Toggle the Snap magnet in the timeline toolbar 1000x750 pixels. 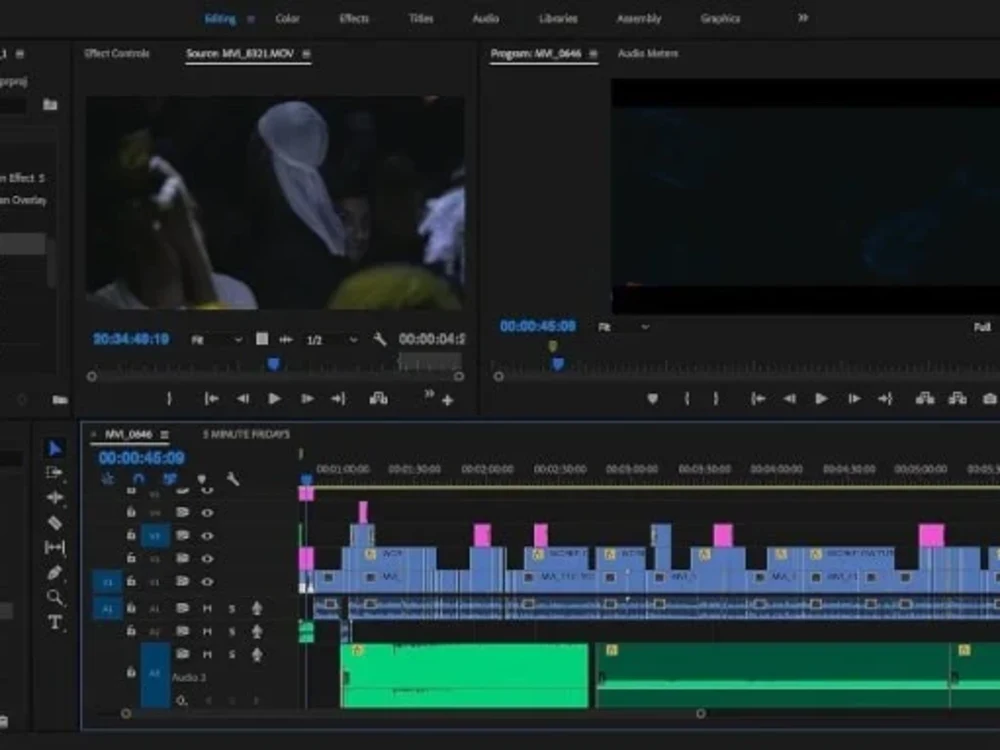click(x=139, y=479)
